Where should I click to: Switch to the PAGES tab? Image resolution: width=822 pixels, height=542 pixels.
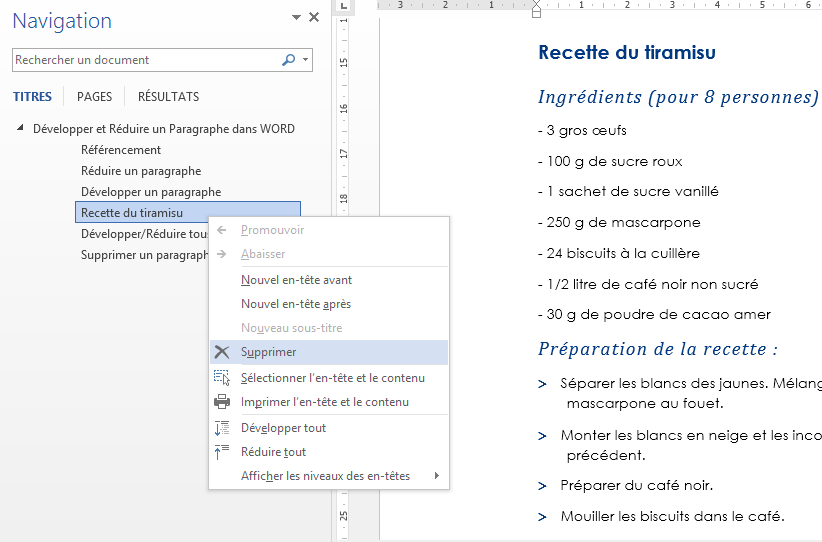point(94,97)
